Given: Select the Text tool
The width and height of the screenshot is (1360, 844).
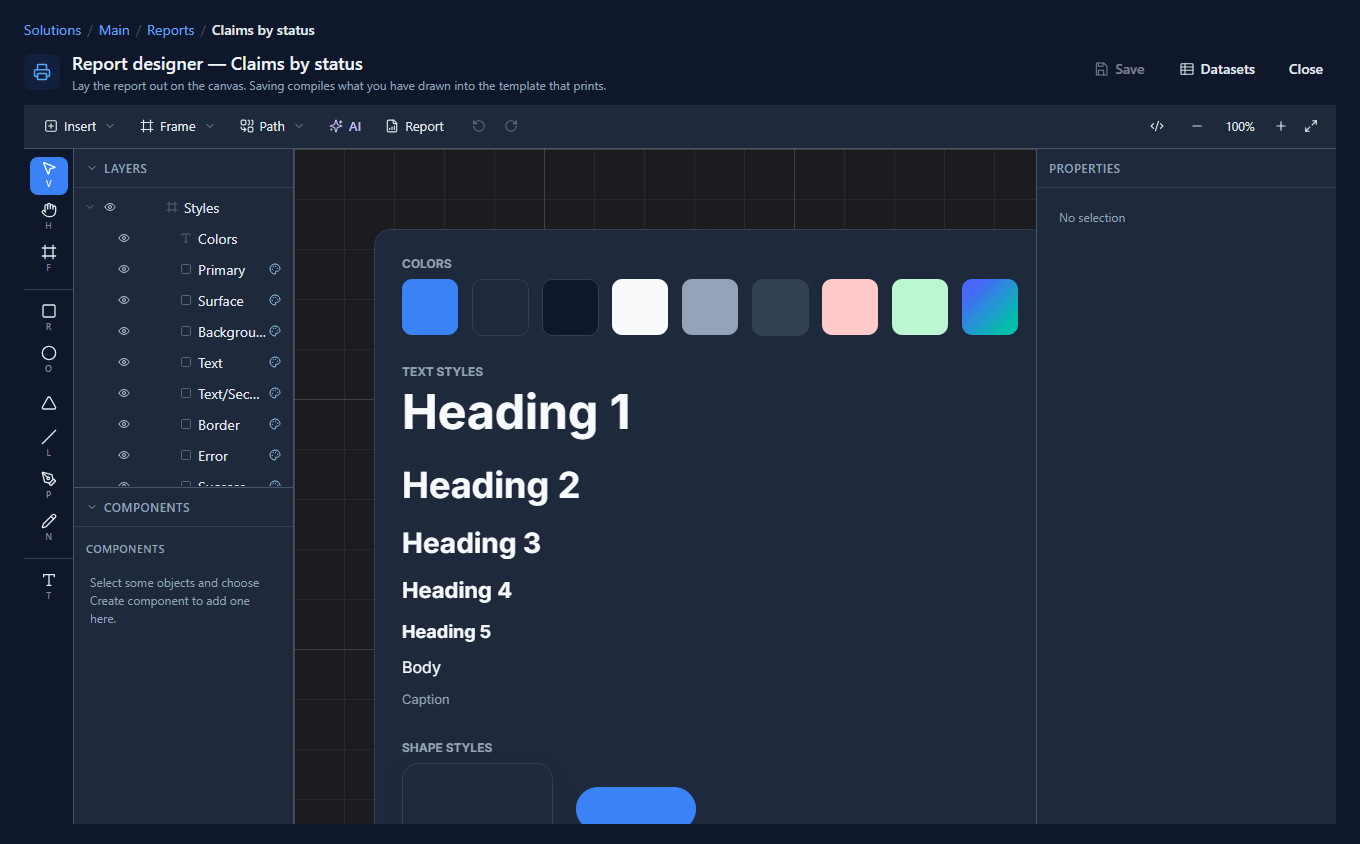Looking at the screenshot, I should pos(49,585).
